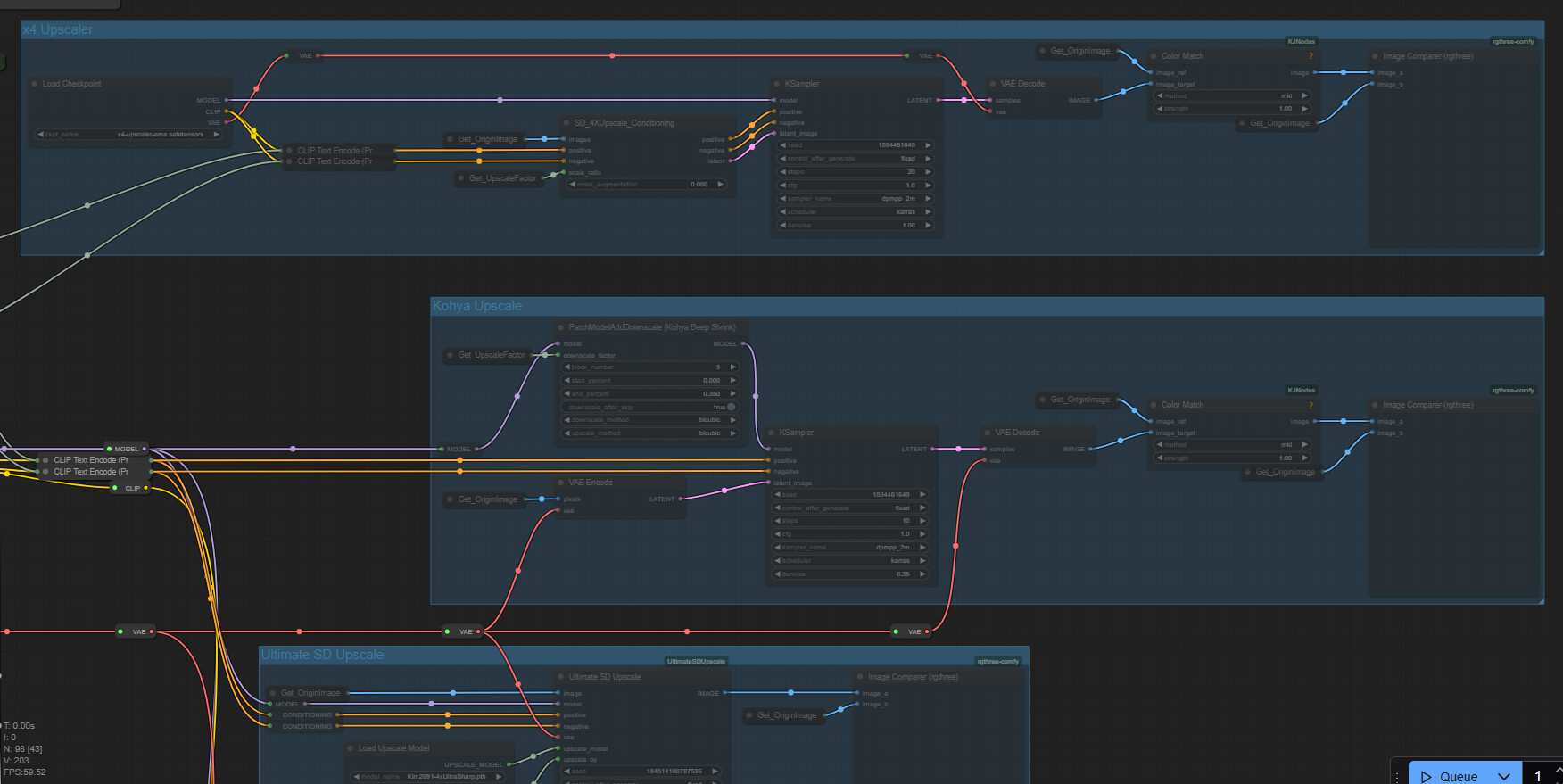1563x784 pixels.
Task: Increase end_percent value with right arrow
Action: tap(733, 393)
